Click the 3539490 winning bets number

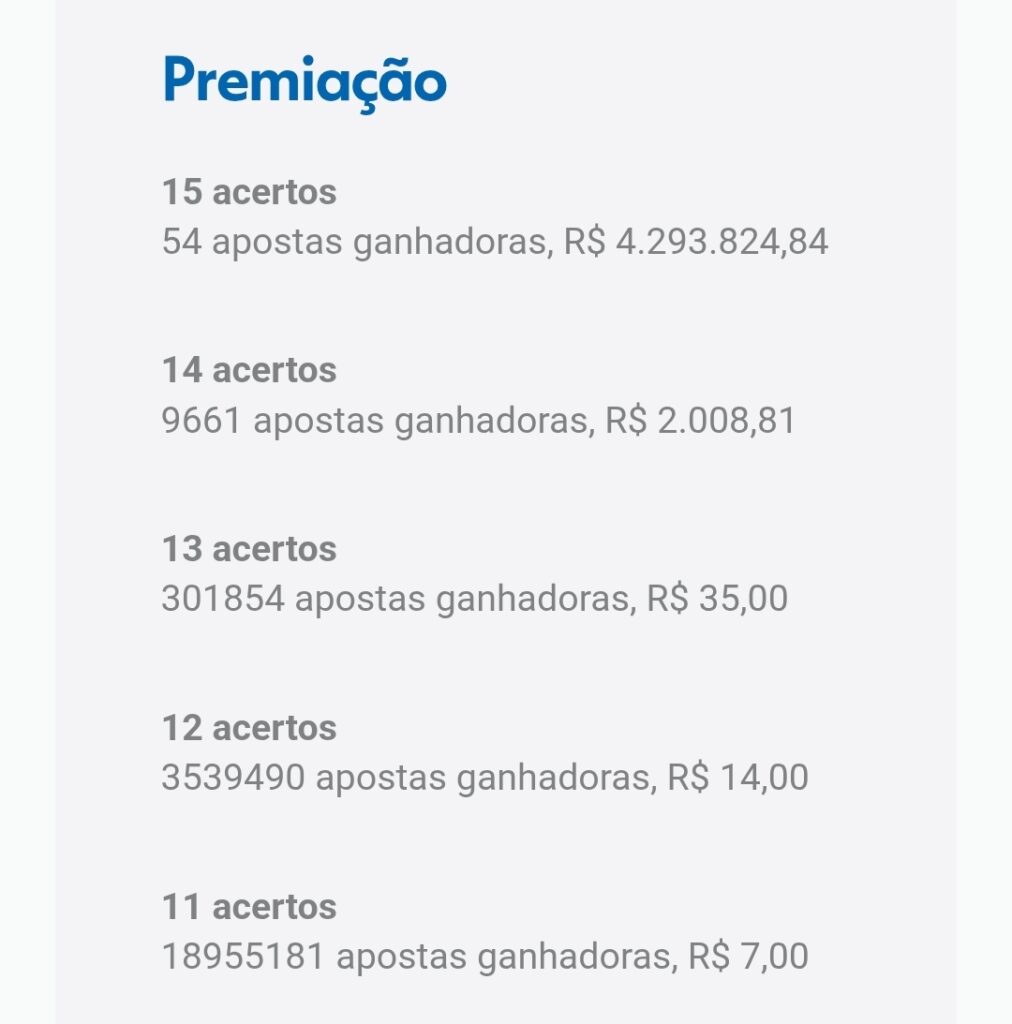click(233, 778)
